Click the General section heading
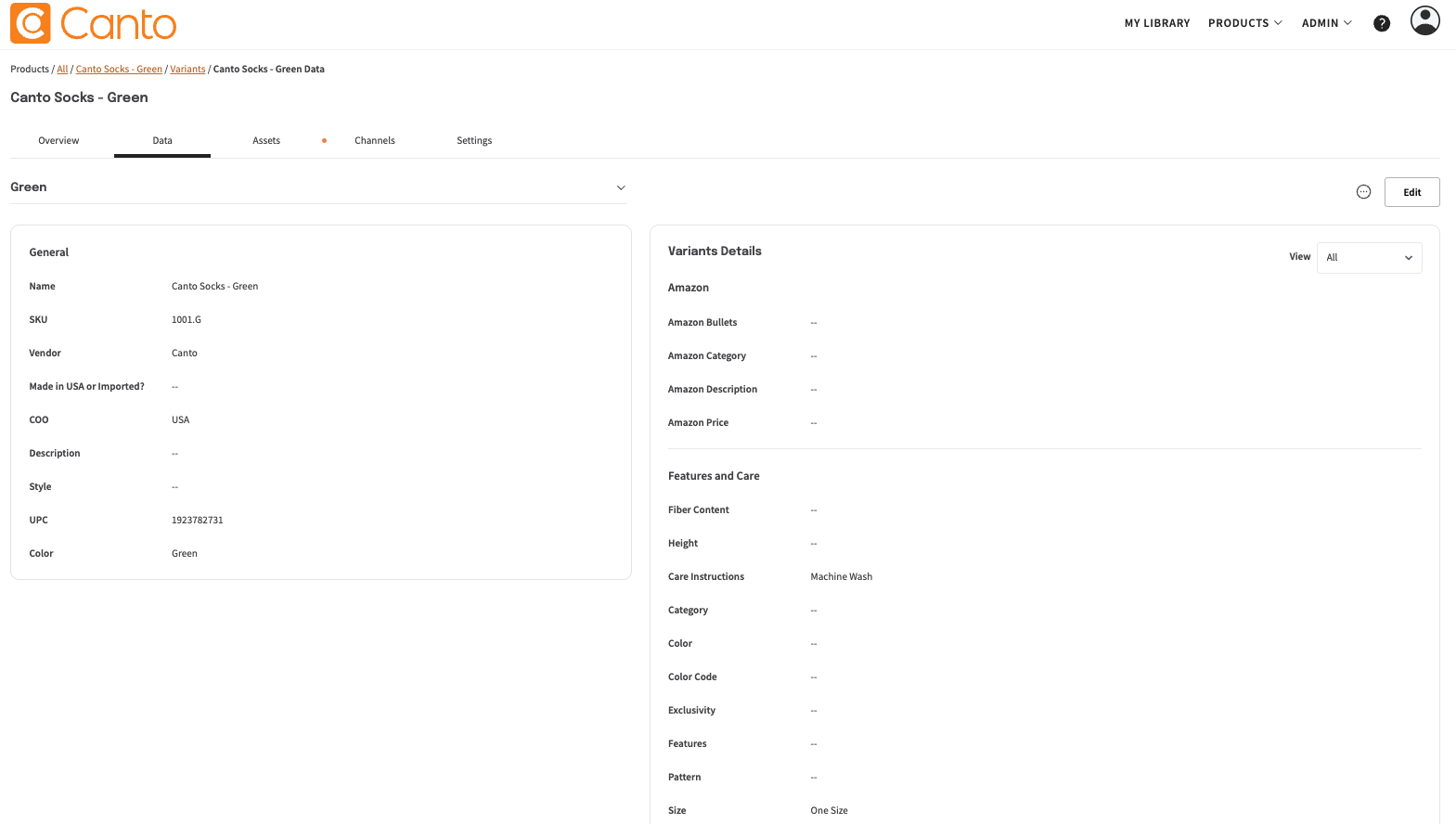This screenshot has width=1456, height=824. [49, 252]
